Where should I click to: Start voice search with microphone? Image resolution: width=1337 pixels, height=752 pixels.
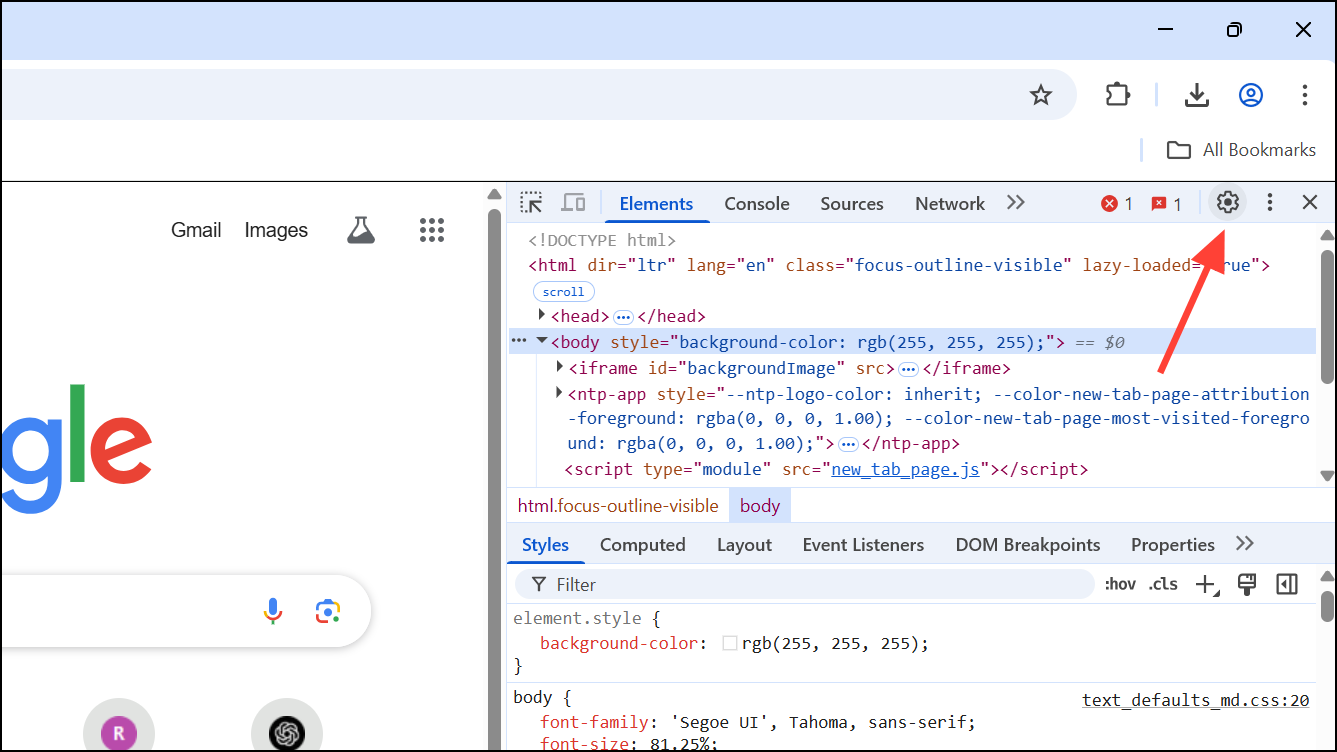pos(273,611)
